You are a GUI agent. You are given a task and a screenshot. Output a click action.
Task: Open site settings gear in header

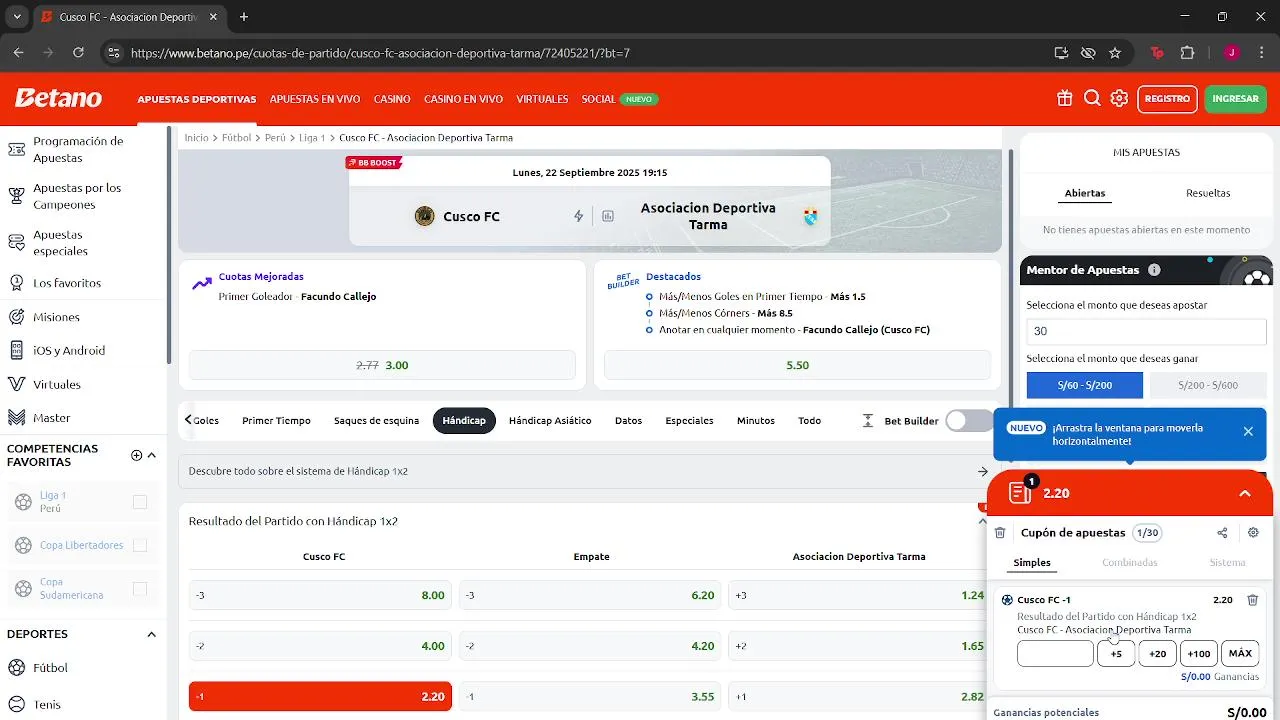[1119, 98]
